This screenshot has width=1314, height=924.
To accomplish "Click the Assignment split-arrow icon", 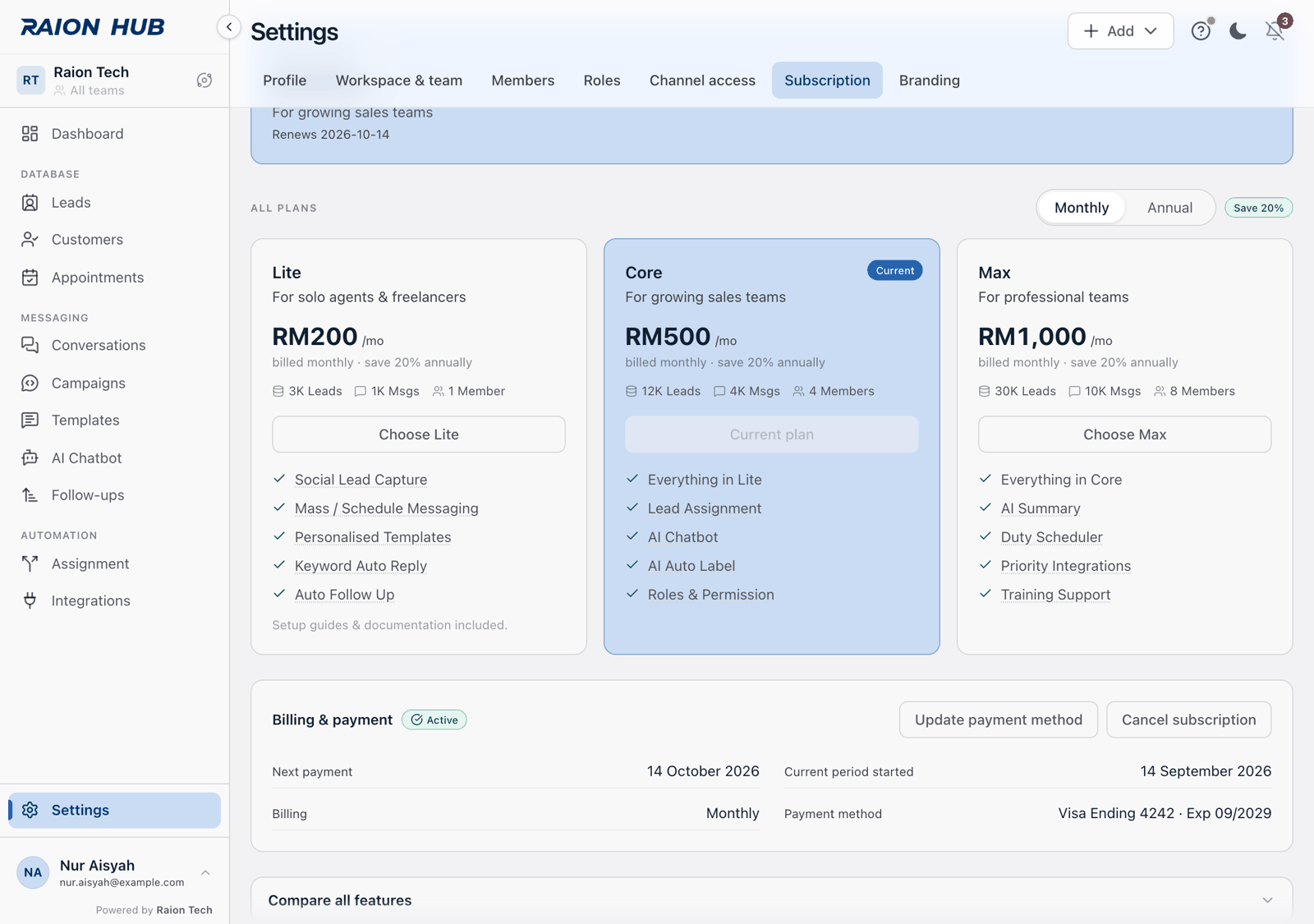I will pyautogui.click(x=30, y=563).
